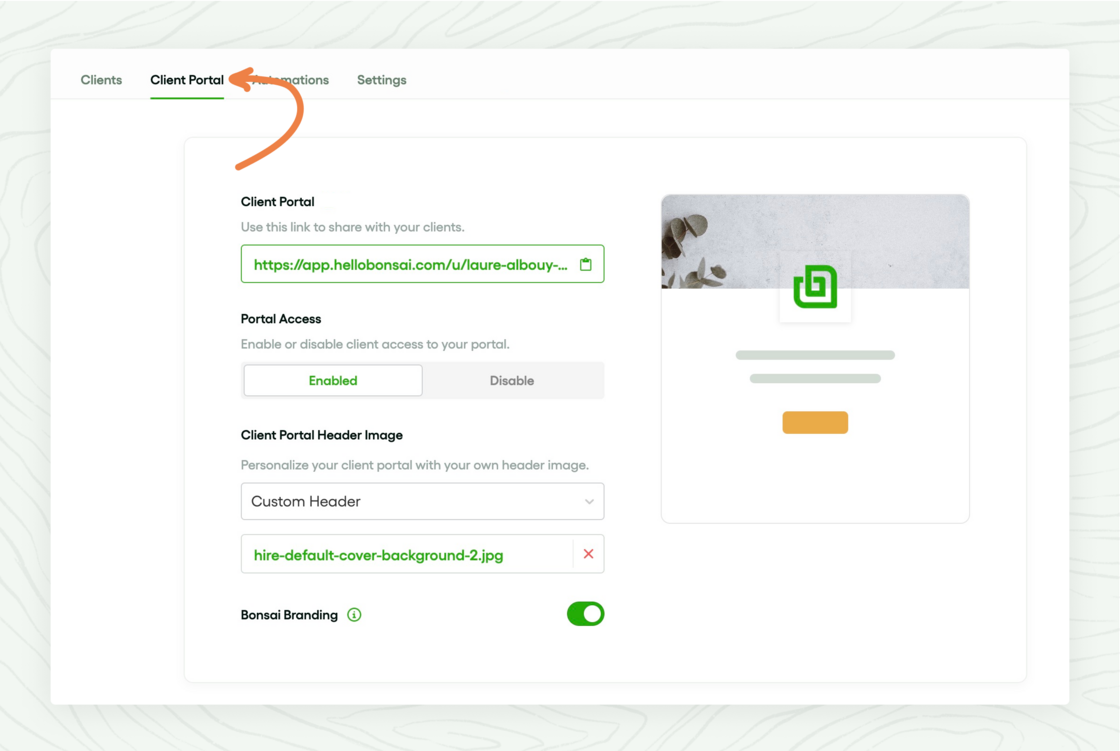Screen dimensions: 1120x751
Task: Click the chevron arrow of header dropdown
Action: [589, 502]
